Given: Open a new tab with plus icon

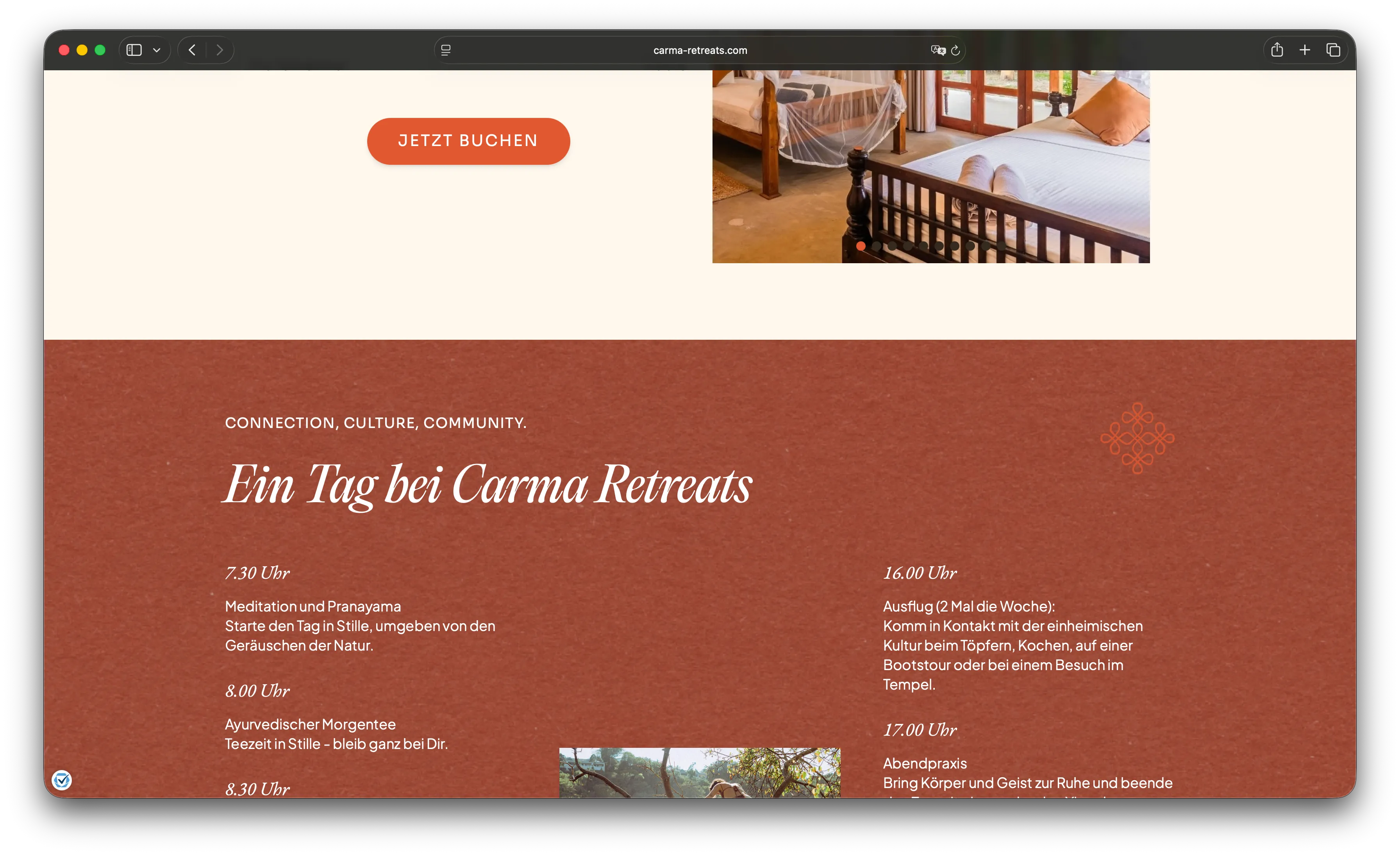Looking at the screenshot, I should click(1305, 50).
